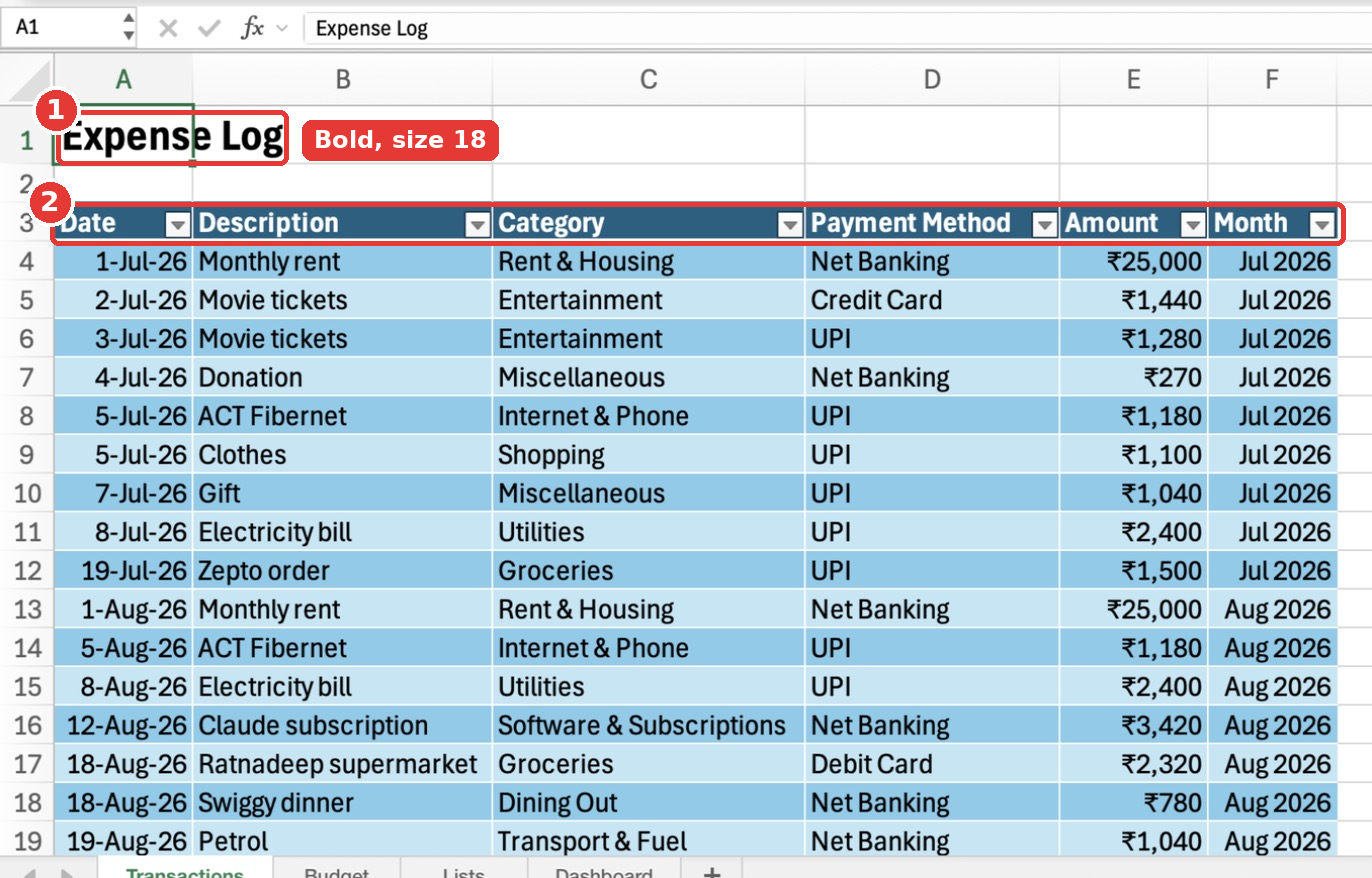Image resolution: width=1372 pixels, height=878 pixels.
Task: Open the Category column filter dropdown
Action: [790, 224]
